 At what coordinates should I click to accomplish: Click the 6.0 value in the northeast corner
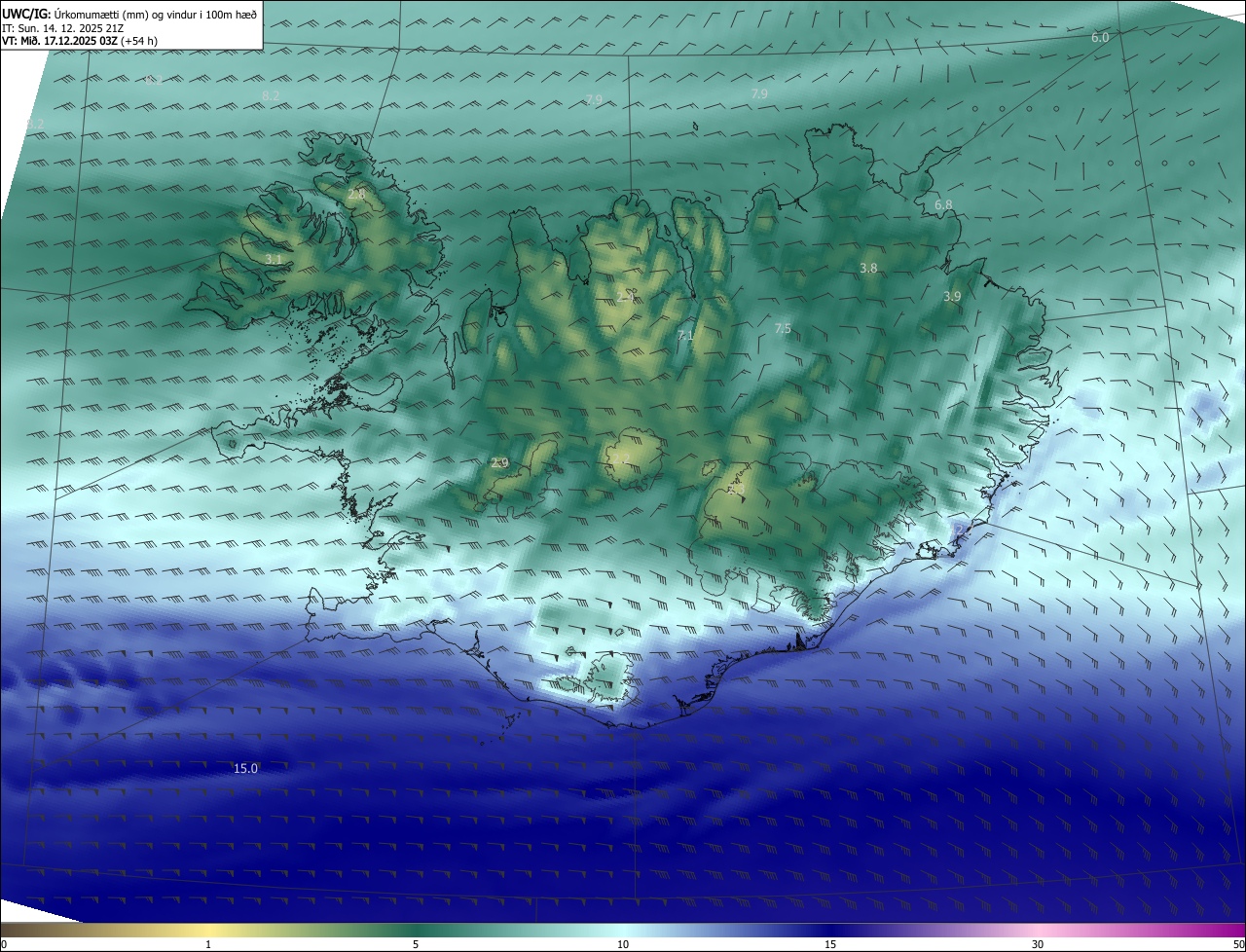[x=1100, y=37]
